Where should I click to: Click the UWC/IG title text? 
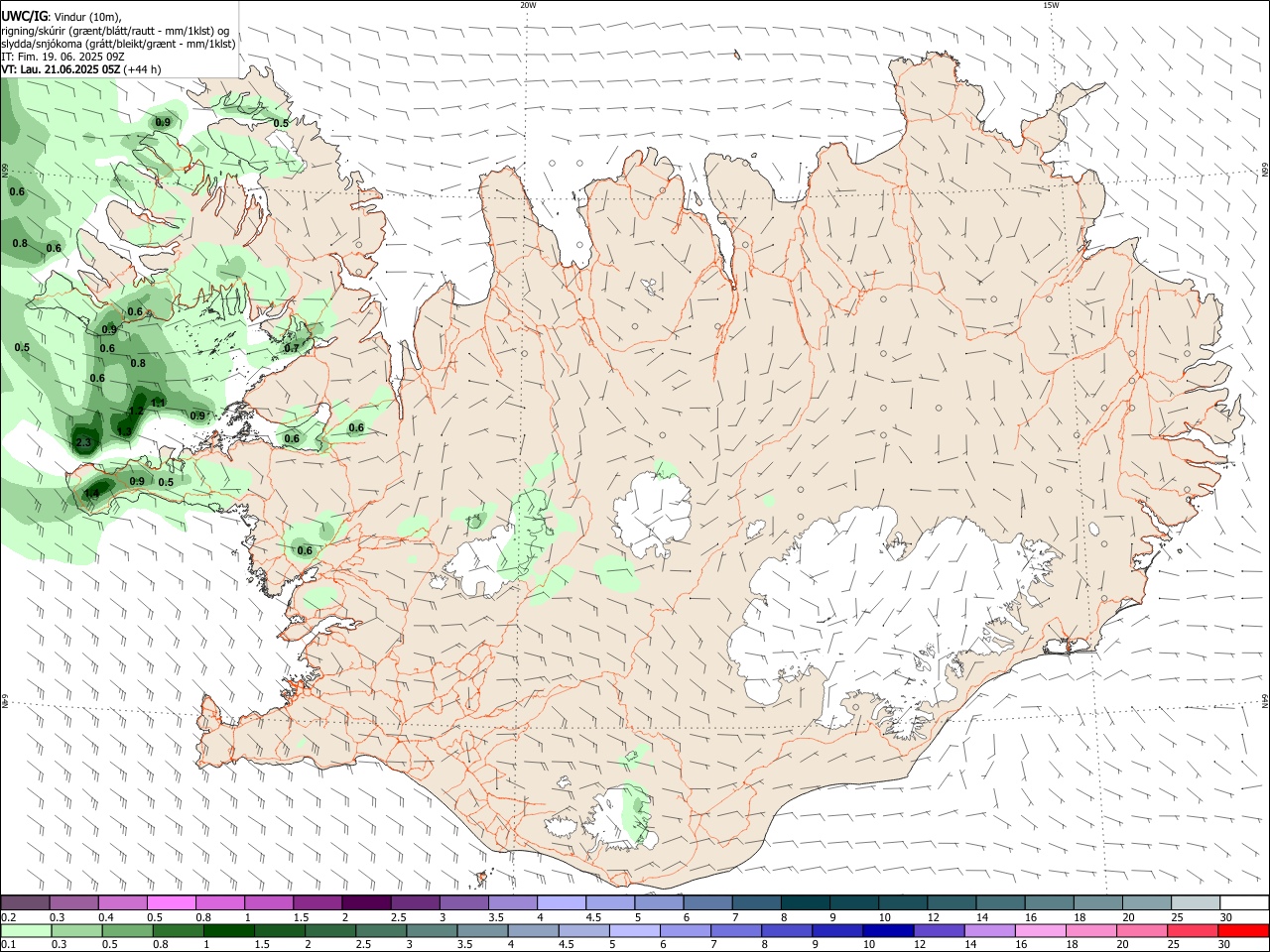pos(24,17)
